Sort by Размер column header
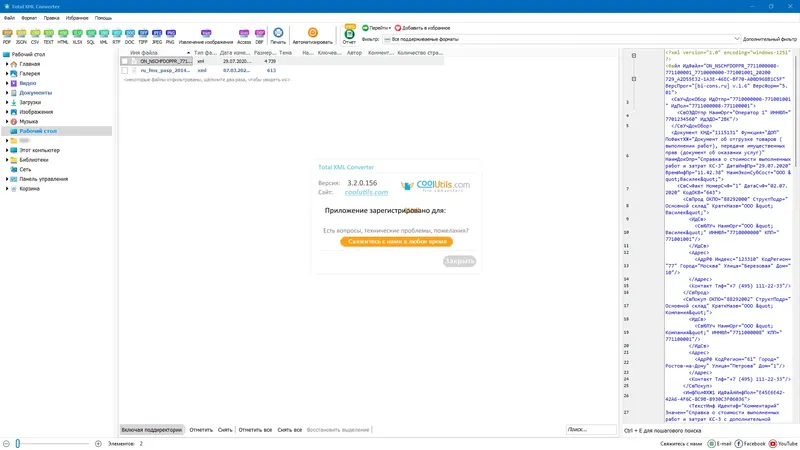Image resolution: width=800 pixels, height=450 pixels. tap(265, 53)
